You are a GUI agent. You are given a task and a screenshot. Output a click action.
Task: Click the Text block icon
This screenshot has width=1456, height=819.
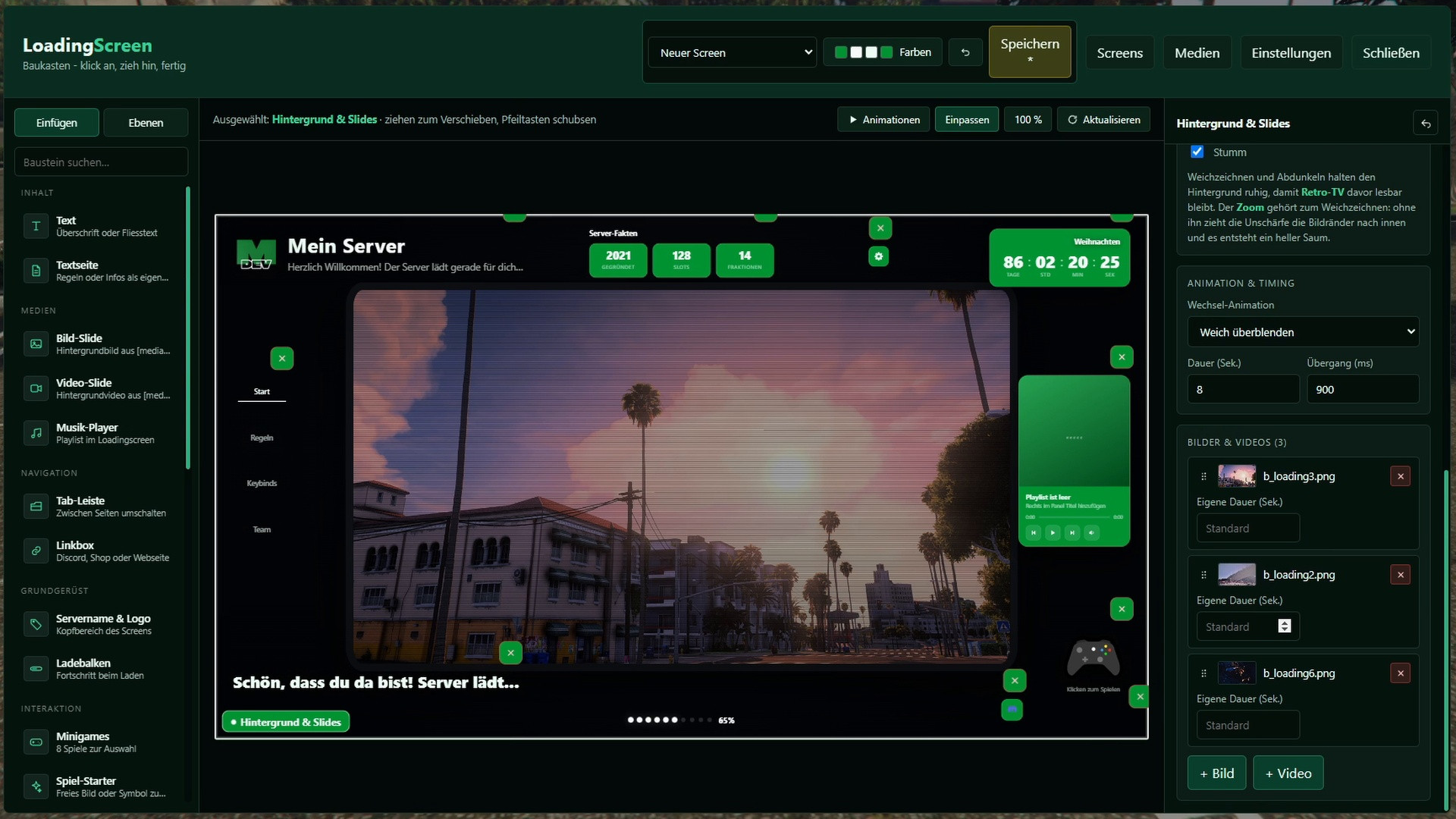36,226
